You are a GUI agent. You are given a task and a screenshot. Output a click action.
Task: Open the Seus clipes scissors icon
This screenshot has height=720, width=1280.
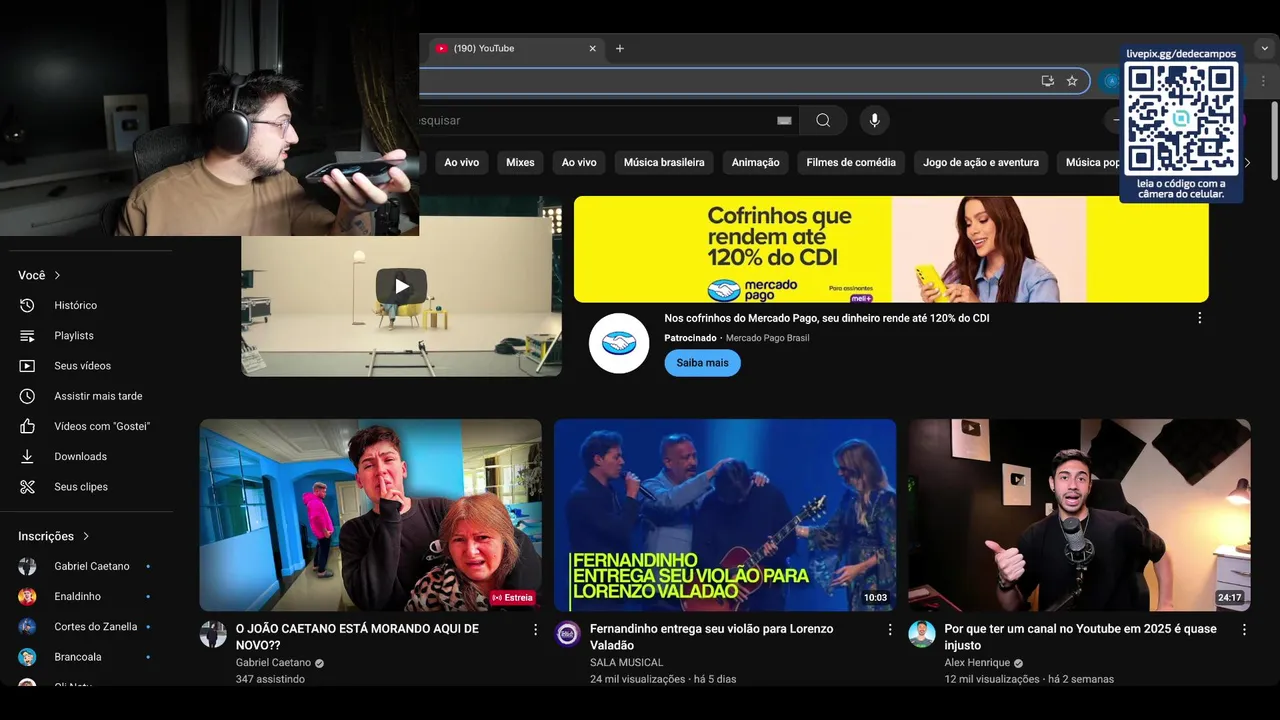click(x=27, y=487)
